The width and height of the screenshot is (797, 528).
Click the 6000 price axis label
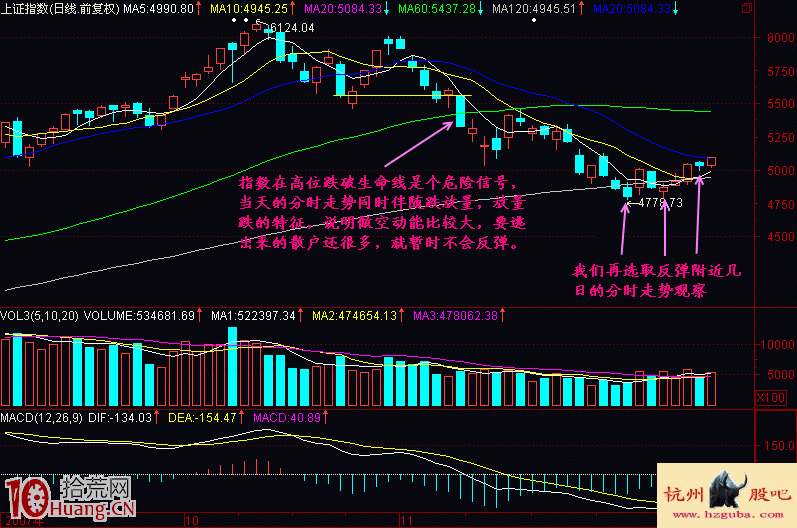click(781, 38)
